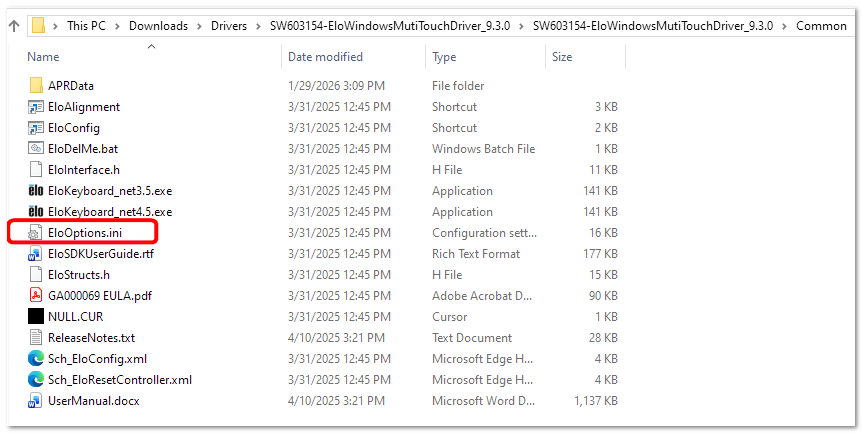The height and width of the screenshot is (433, 862).
Task: Sort by the Size column header
Action: [x=562, y=57]
